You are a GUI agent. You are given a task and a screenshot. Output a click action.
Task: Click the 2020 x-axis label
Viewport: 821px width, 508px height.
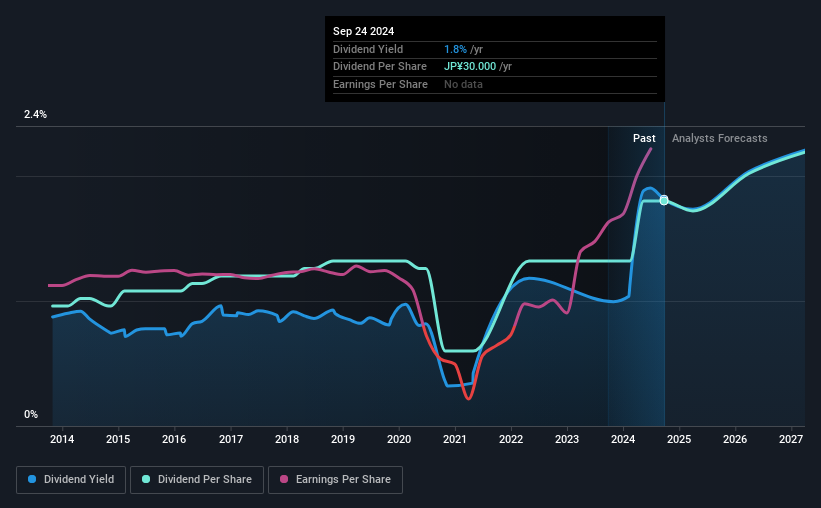click(399, 439)
